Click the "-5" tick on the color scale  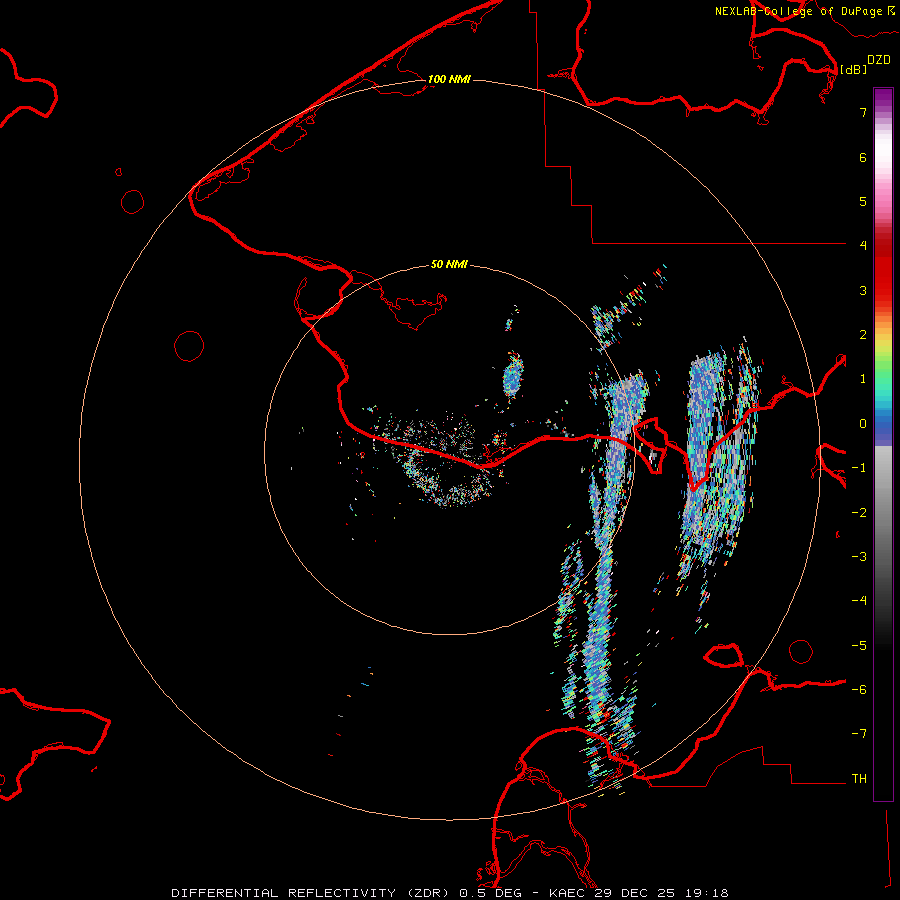click(859, 646)
